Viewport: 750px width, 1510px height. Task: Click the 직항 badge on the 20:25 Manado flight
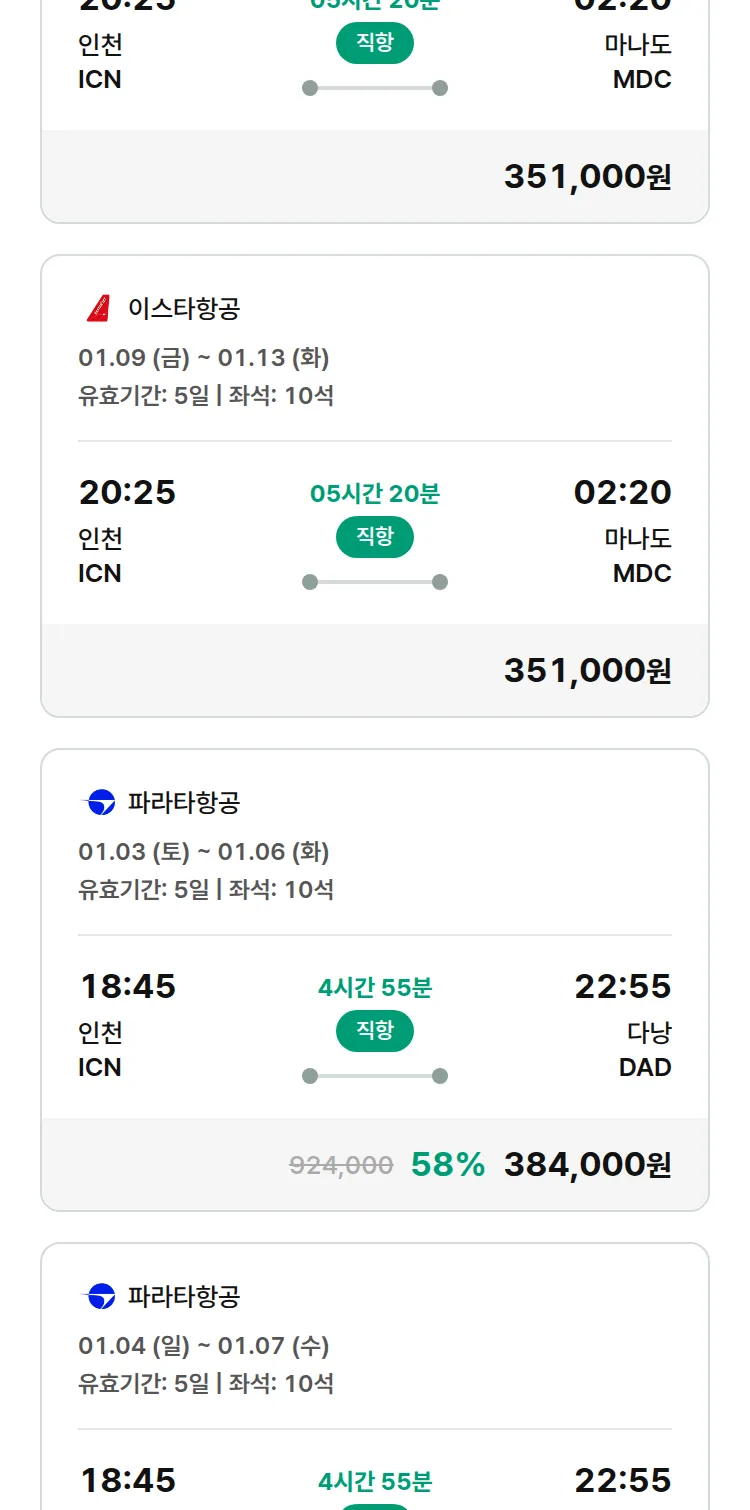coord(375,537)
